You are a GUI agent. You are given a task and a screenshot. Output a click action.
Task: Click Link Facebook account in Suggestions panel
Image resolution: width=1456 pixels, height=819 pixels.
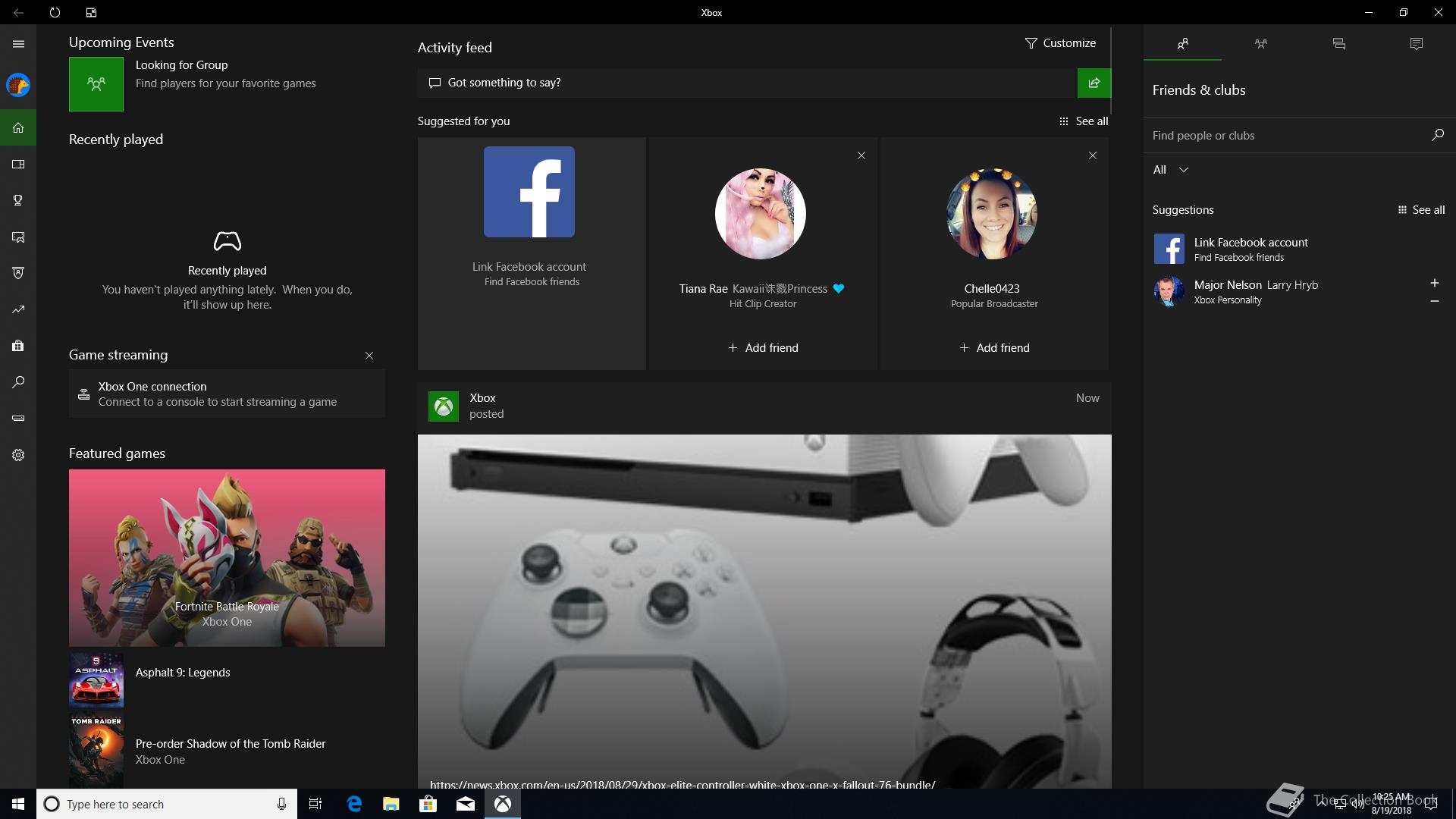click(x=1299, y=249)
